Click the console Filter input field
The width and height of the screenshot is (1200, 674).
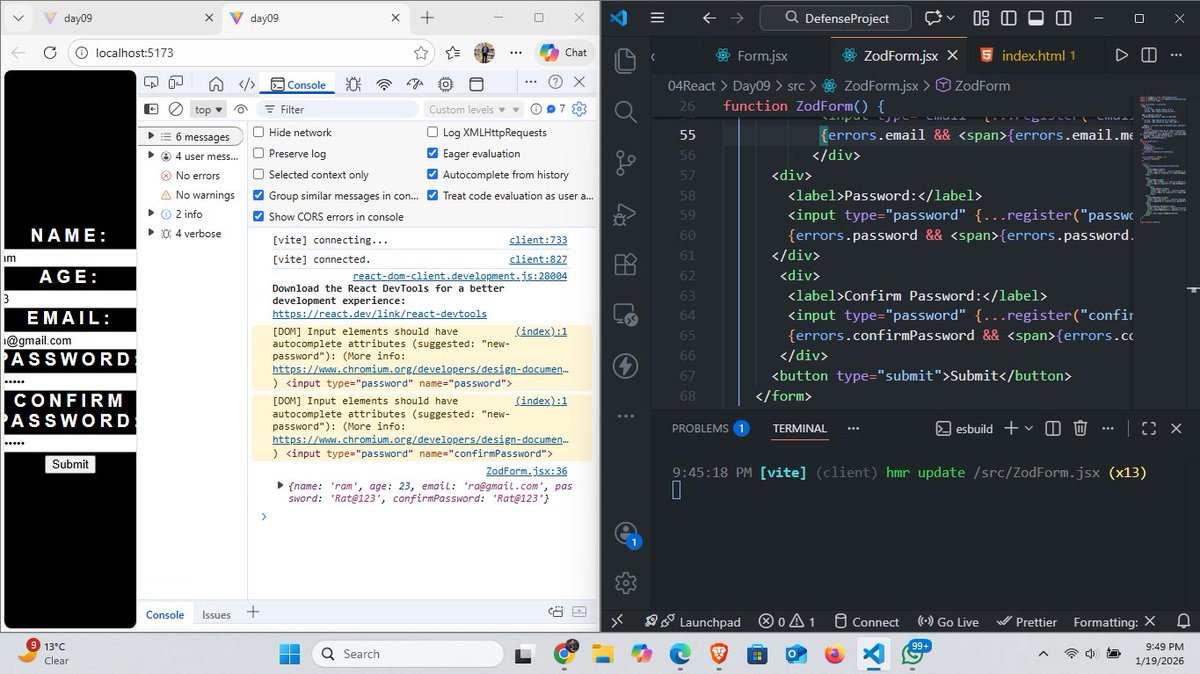point(340,109)
